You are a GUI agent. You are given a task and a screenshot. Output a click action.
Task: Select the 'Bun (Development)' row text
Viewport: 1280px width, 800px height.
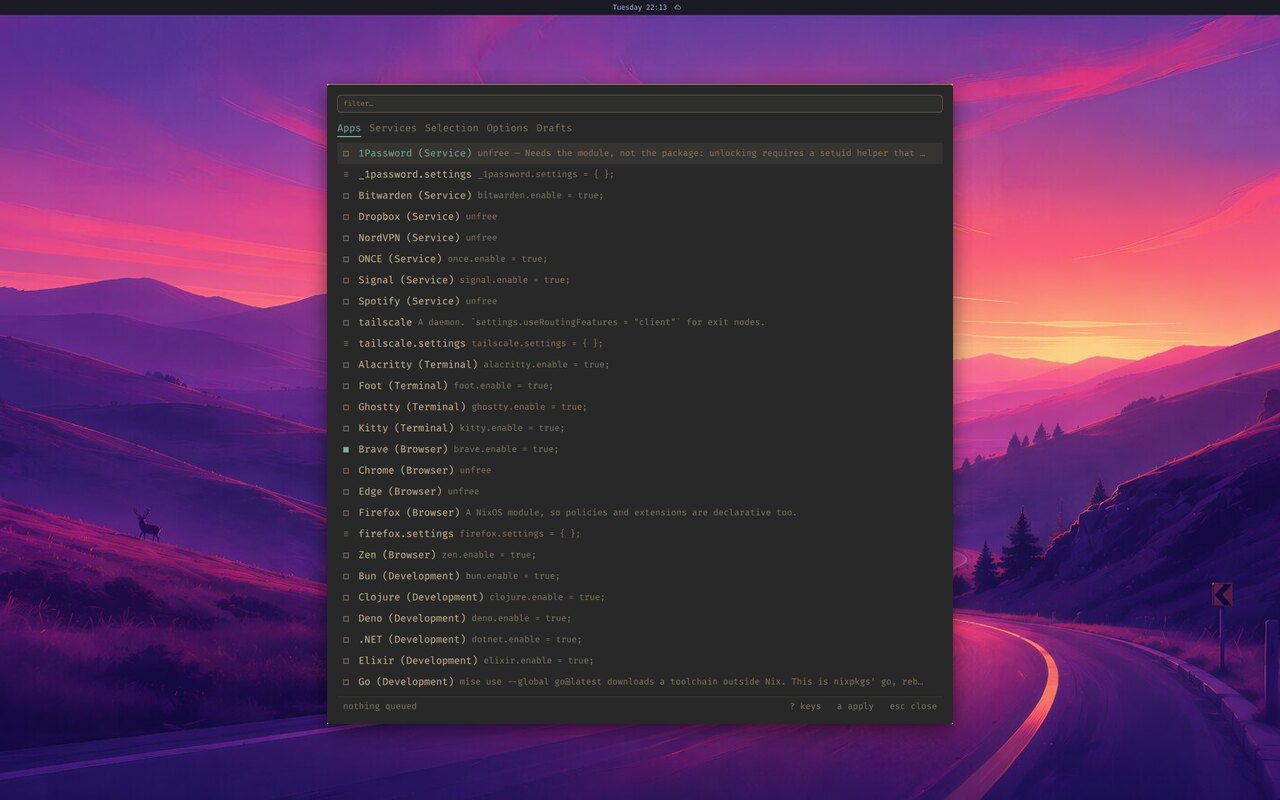coord(409,576)
